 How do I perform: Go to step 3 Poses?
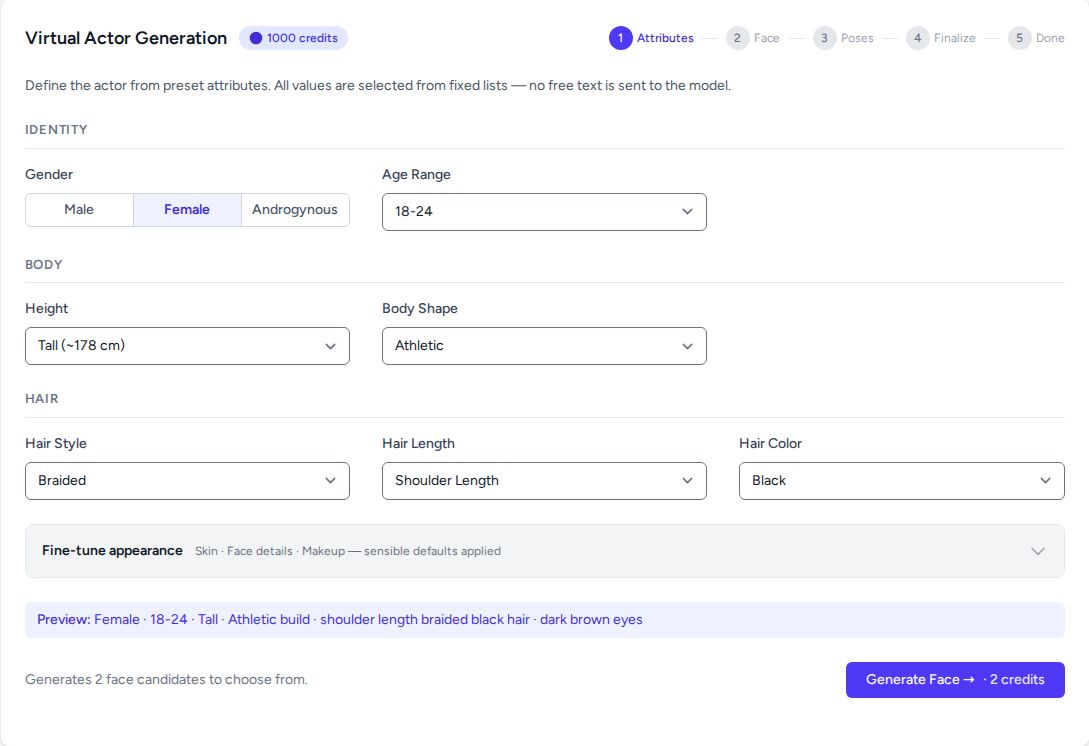click(x=843, y=38)
